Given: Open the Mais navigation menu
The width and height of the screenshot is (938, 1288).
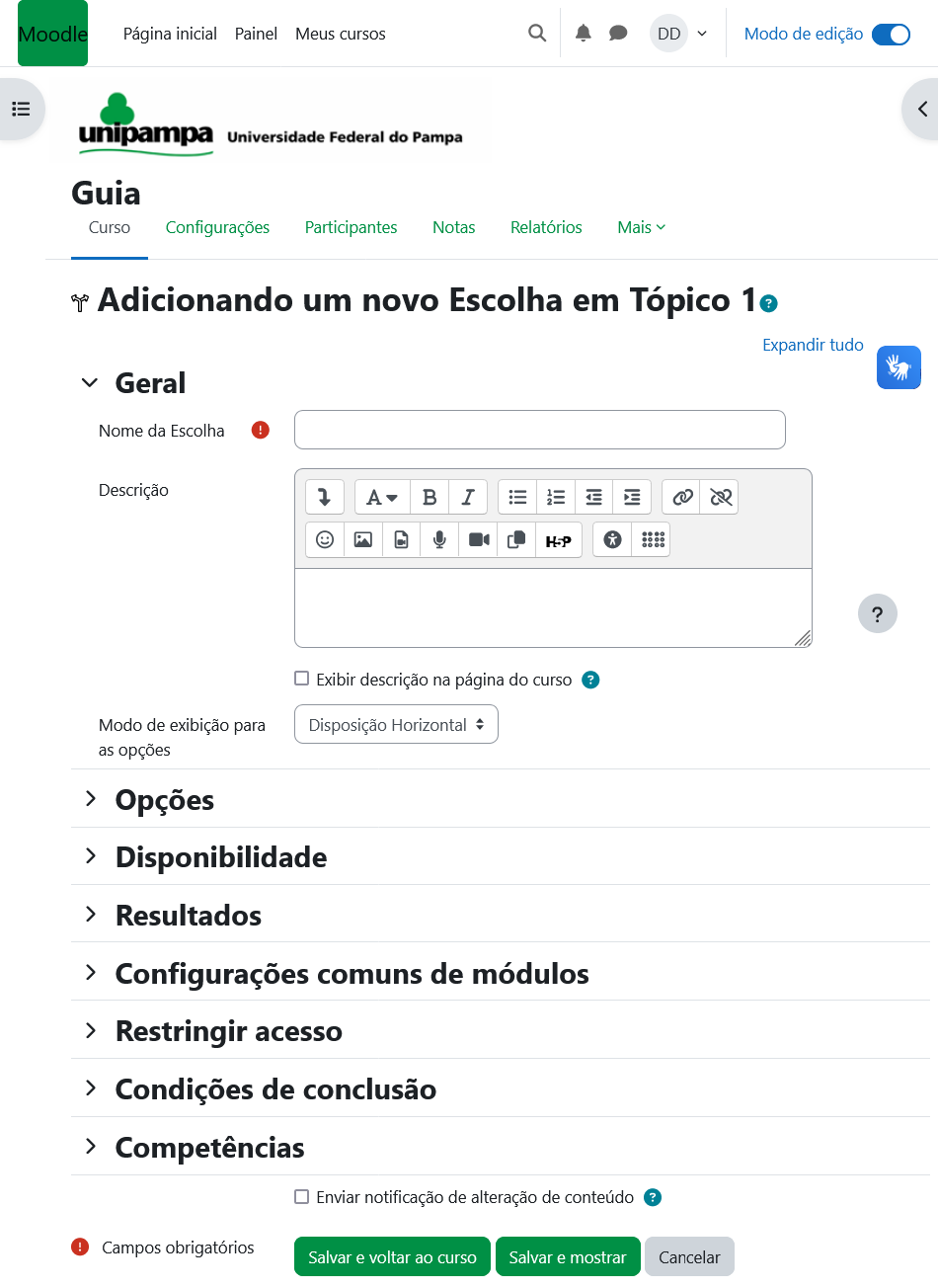Looking at the screenshot, I should pos(641,227).
